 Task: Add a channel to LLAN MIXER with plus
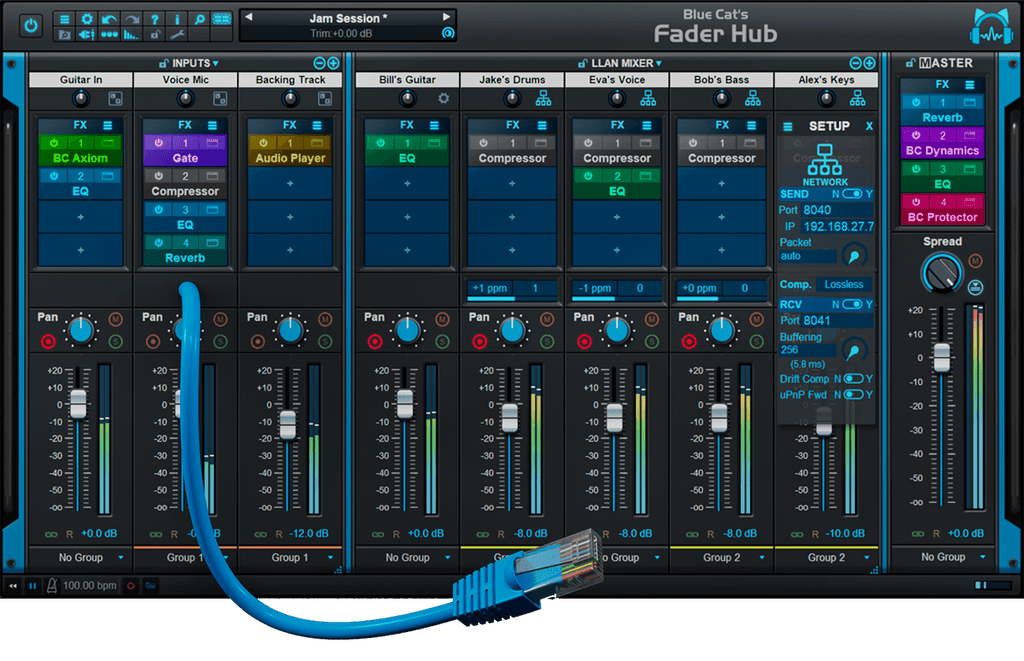869,63
